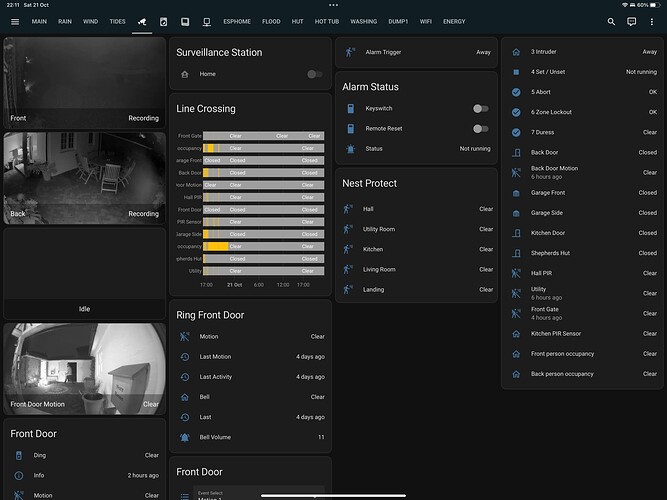Toggle the Keyswitch switch
Viewport: 667px width, 500px height.
pos(480,108)
